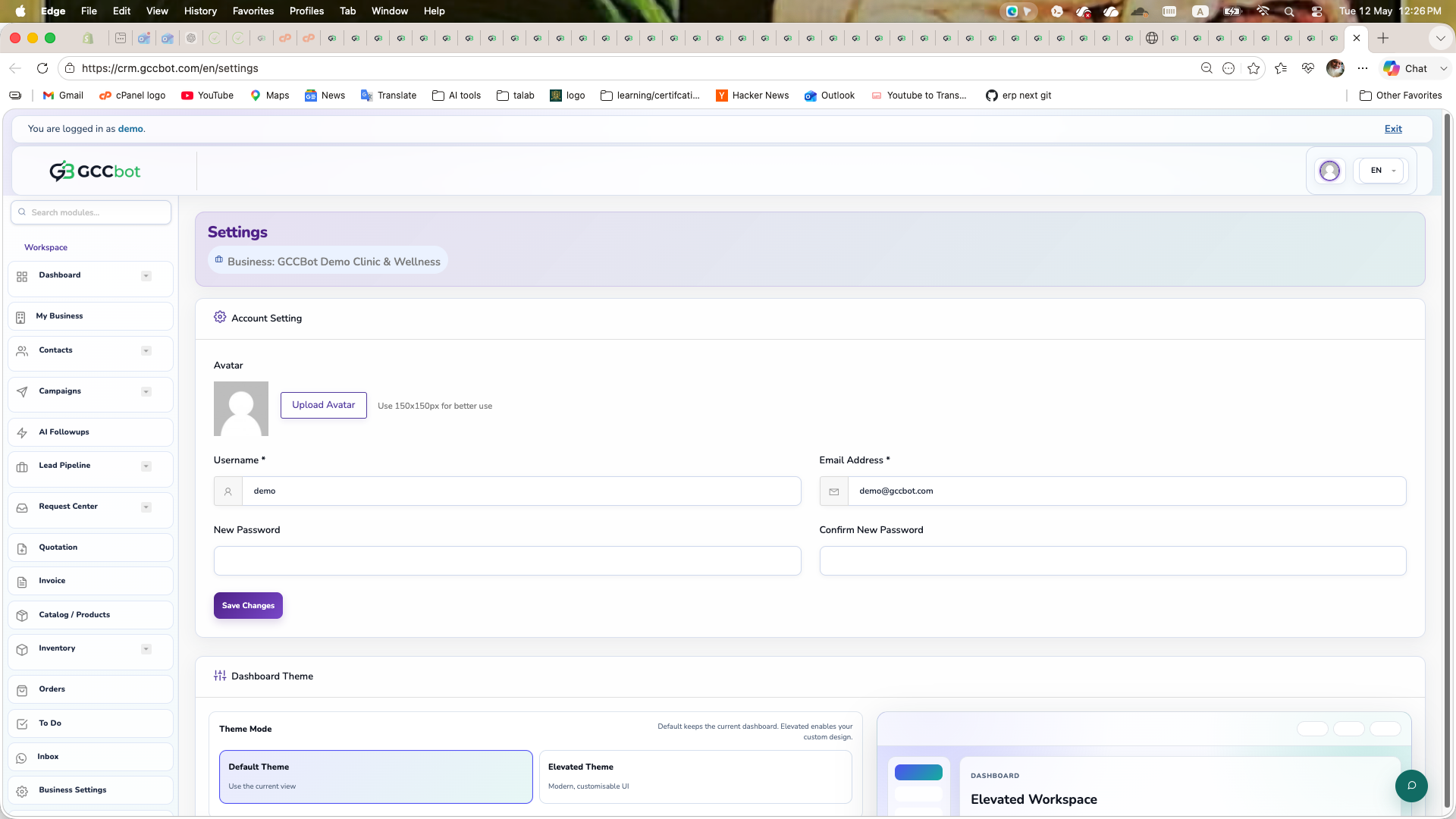Expand the Contacts sidebar dropdown arrow
The height and width of the screenshot is (819, 1456).
(146, 351)
